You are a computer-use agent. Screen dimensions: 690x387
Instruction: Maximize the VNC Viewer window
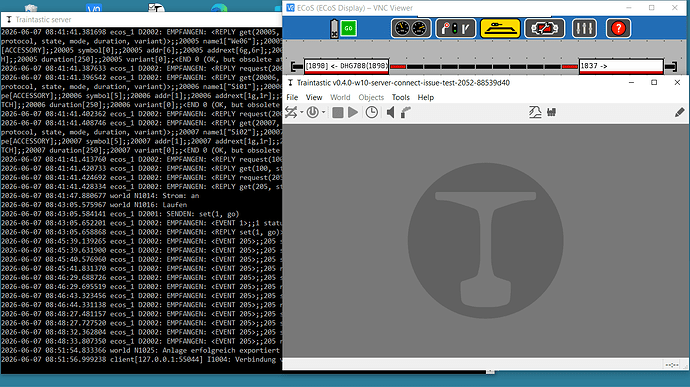pyautogui.click(x=652, y=8)
